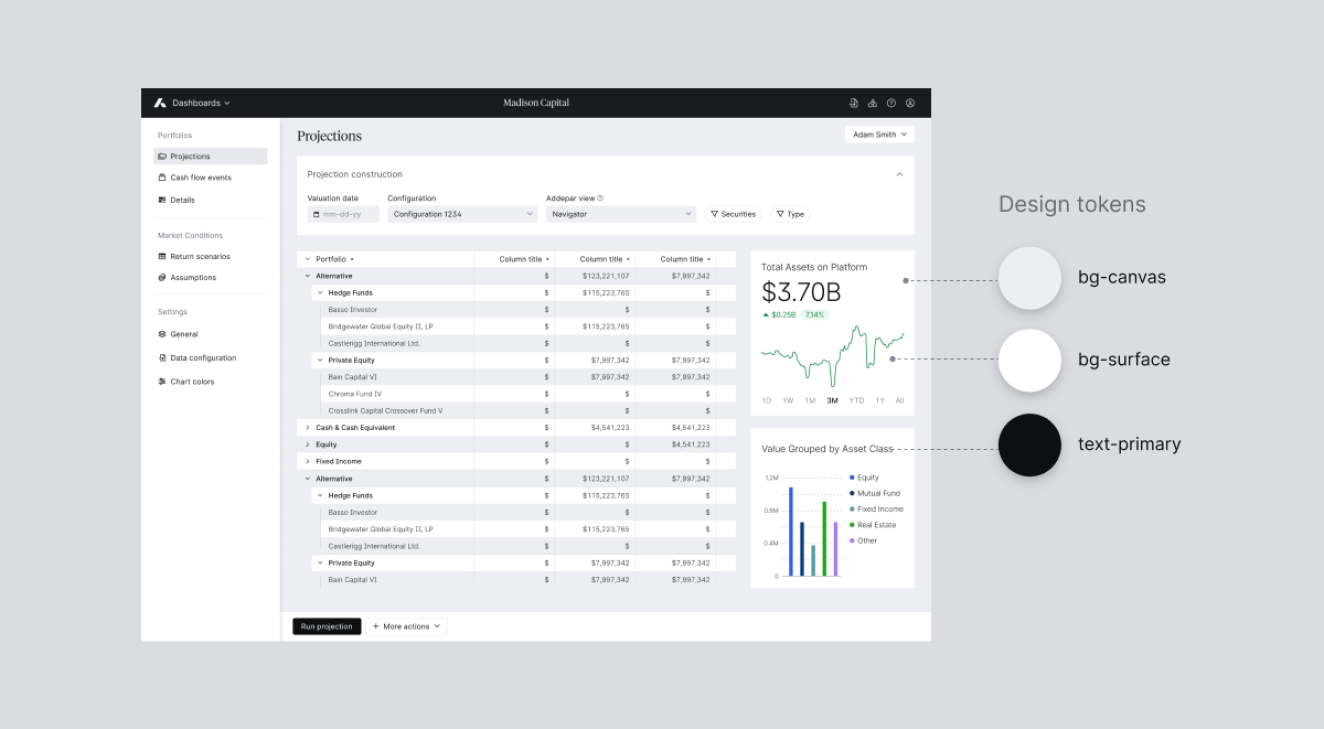Click the Addepar logo icon in the top bar
Viewport: 1324px width, 729px height.
pyautogui.click(x=160, y=103)
